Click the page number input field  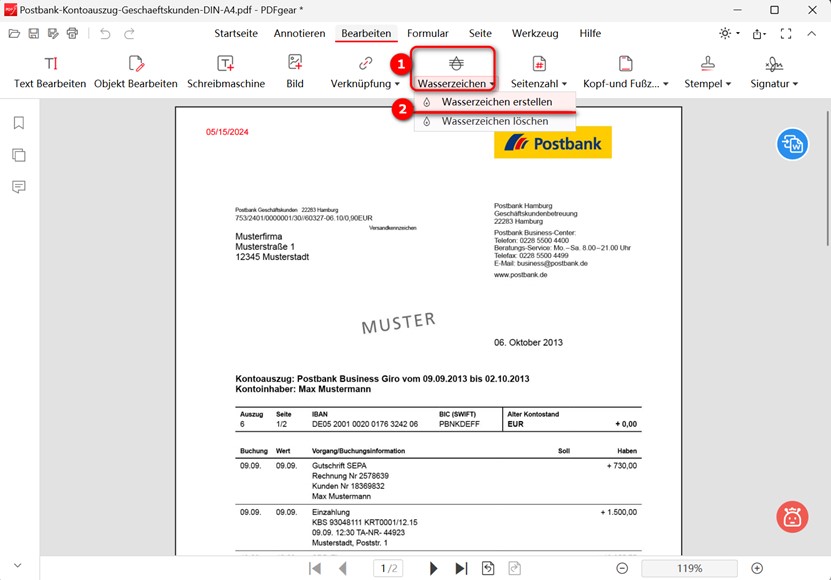point(387,568)
